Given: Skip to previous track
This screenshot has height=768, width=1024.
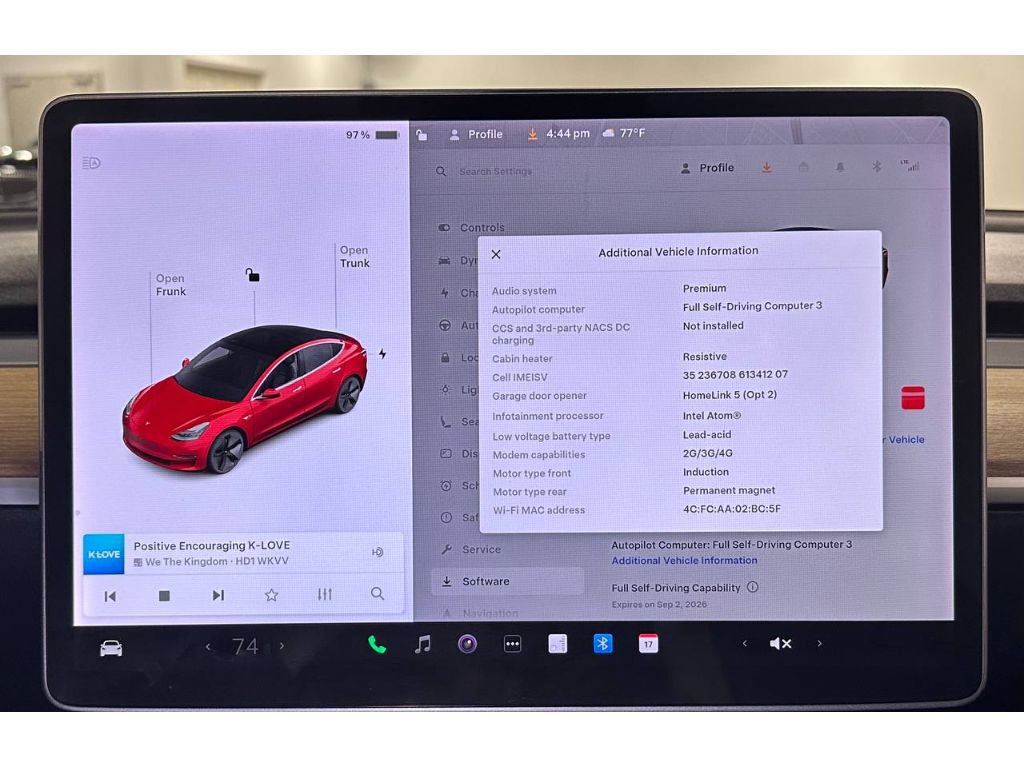Looking at the screenshot, I should point(110,596).
